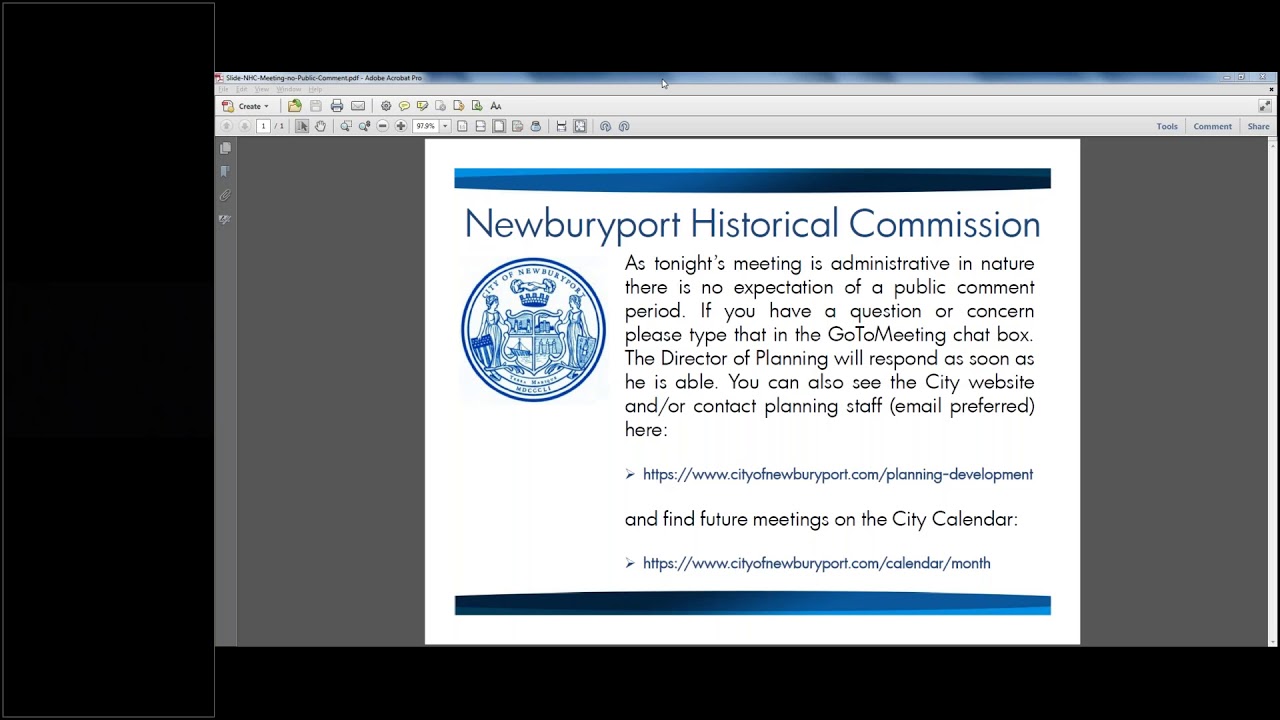1280x720 pixels.
Task: Click the Save floppy disk icon
Action: click(x=316, y=106)
